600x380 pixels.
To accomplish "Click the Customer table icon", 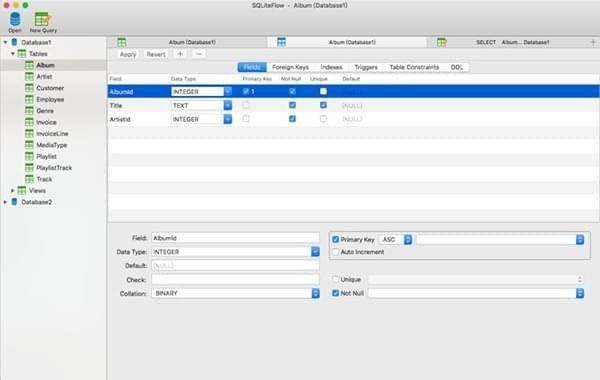I will 29,88.
